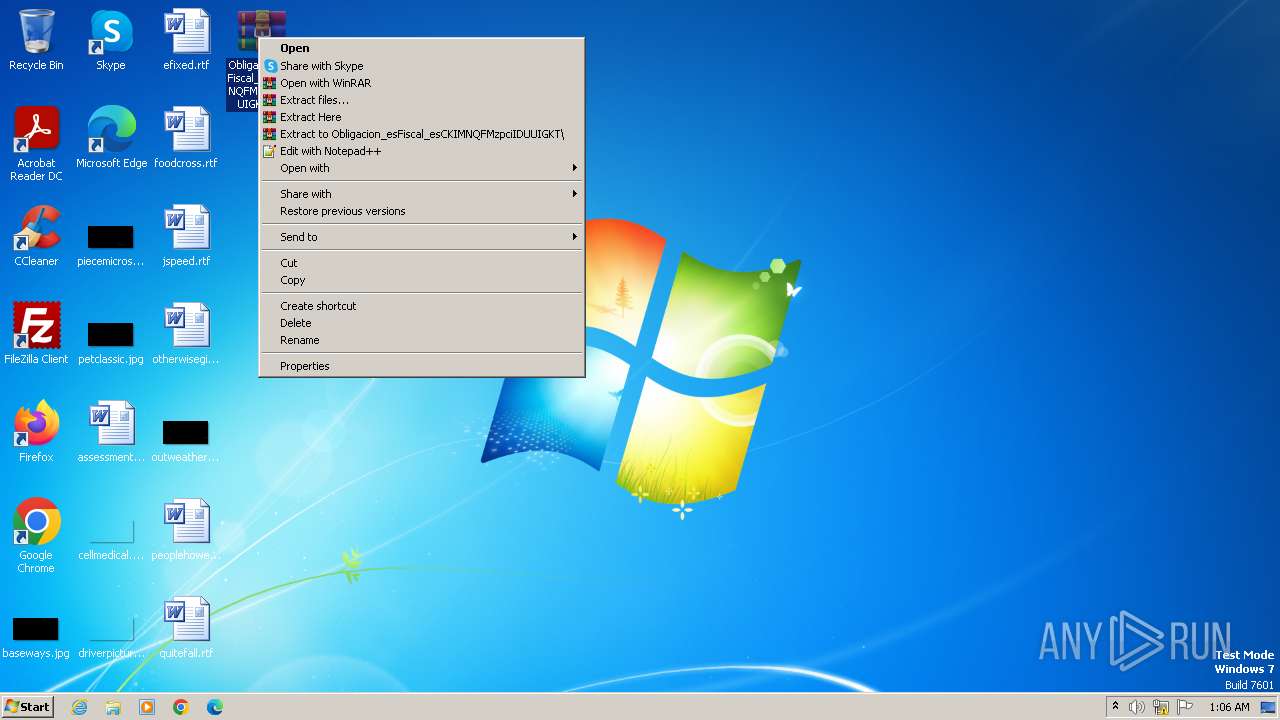This screenshot has height=720, width=1280.
Task: Choose Properties in the context menu
Action: coord(421,366)
